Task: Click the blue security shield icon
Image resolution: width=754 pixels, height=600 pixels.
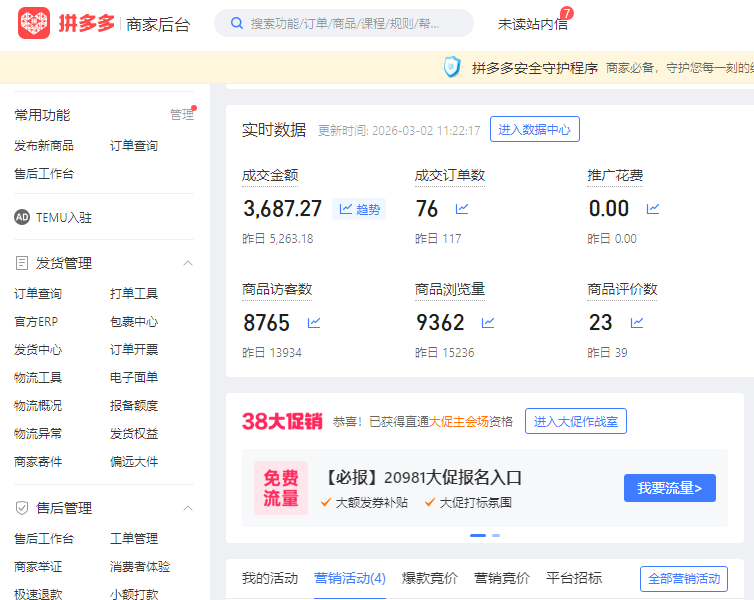Action: point(452,68)
